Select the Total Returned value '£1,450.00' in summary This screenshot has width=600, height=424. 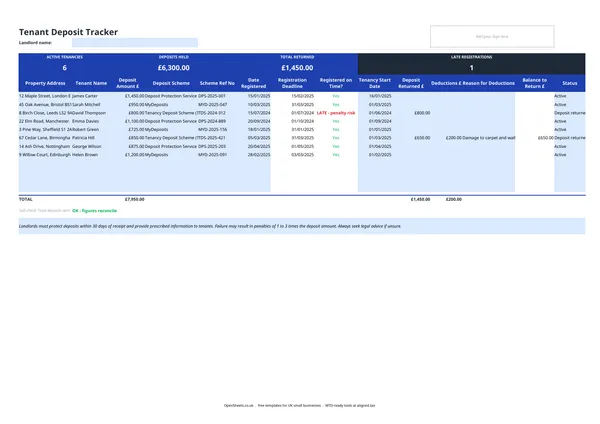pos(297,68)
